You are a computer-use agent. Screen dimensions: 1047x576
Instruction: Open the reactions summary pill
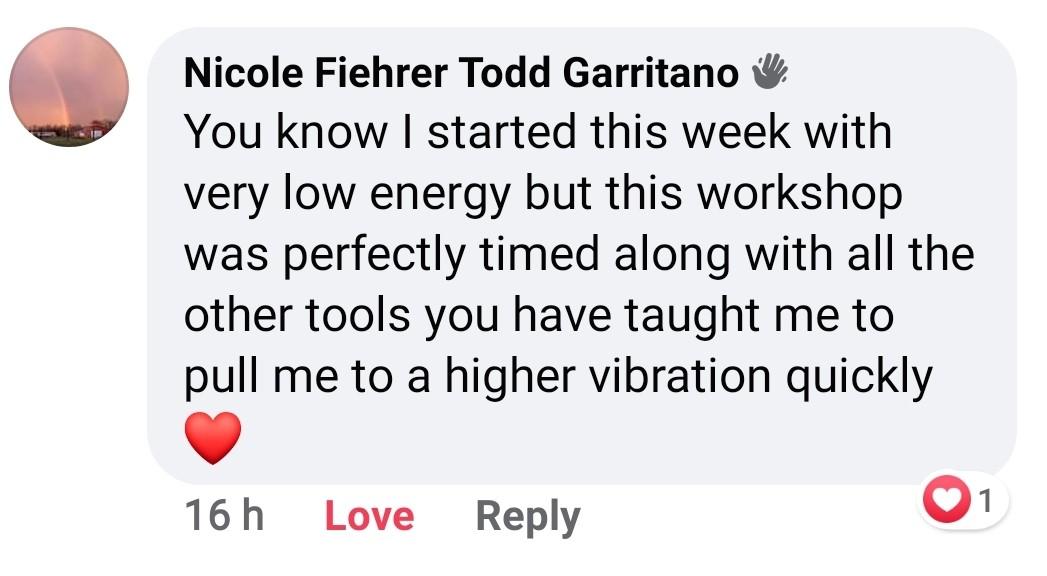(x=965, y=499)
